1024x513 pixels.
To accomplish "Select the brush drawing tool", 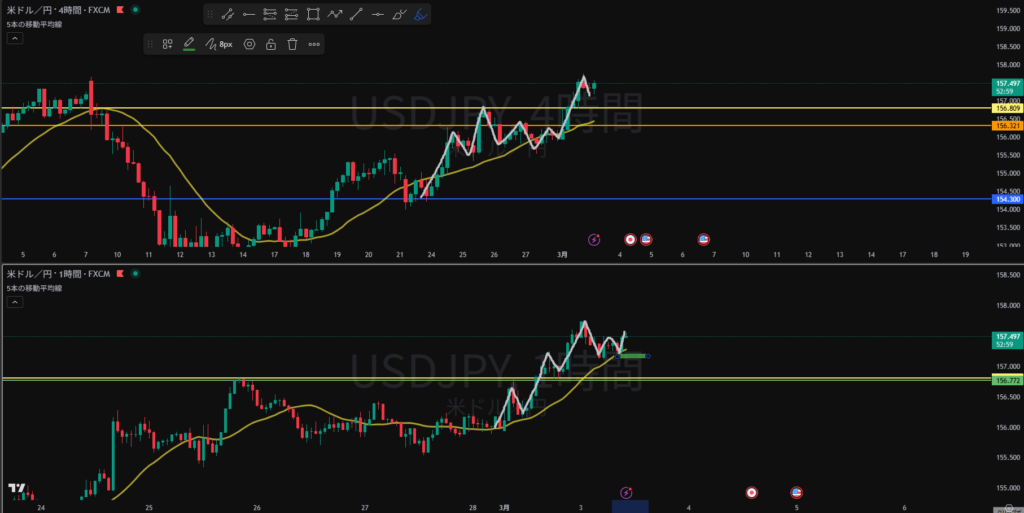I will point(399,14).
